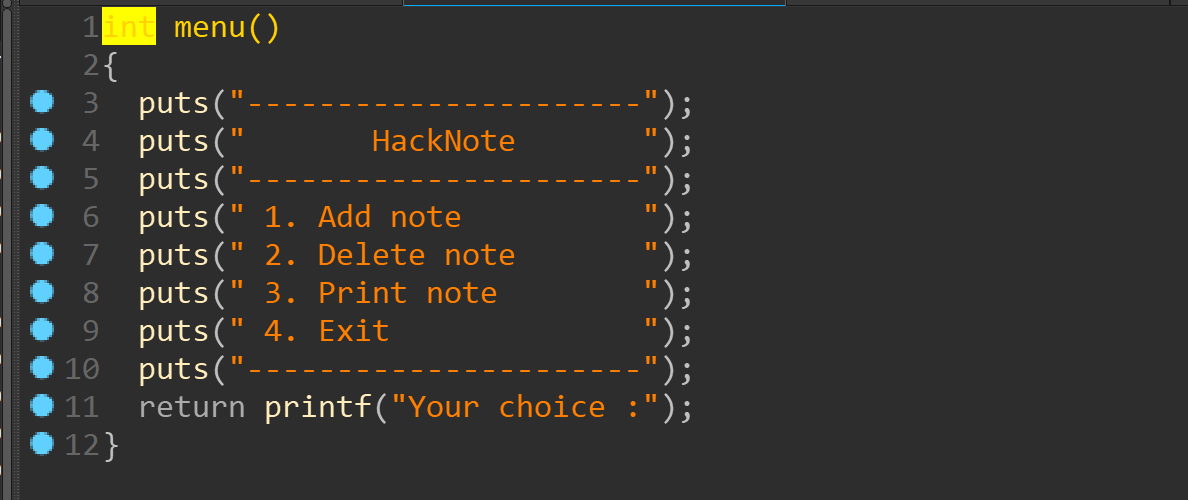Screen dimensions: 1188x500
Task: Click the breakpoint marker on line 12
Action: pyautogui.click(x=42, y=443)
